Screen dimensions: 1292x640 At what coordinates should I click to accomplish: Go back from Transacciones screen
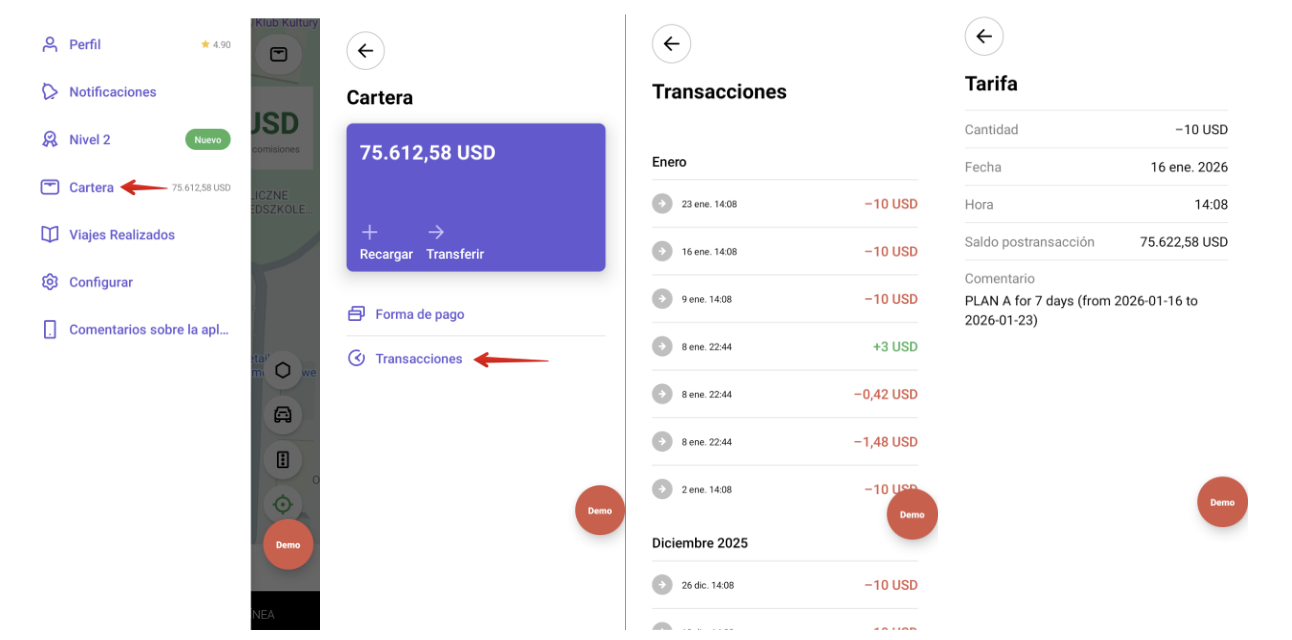click(671, 44)
